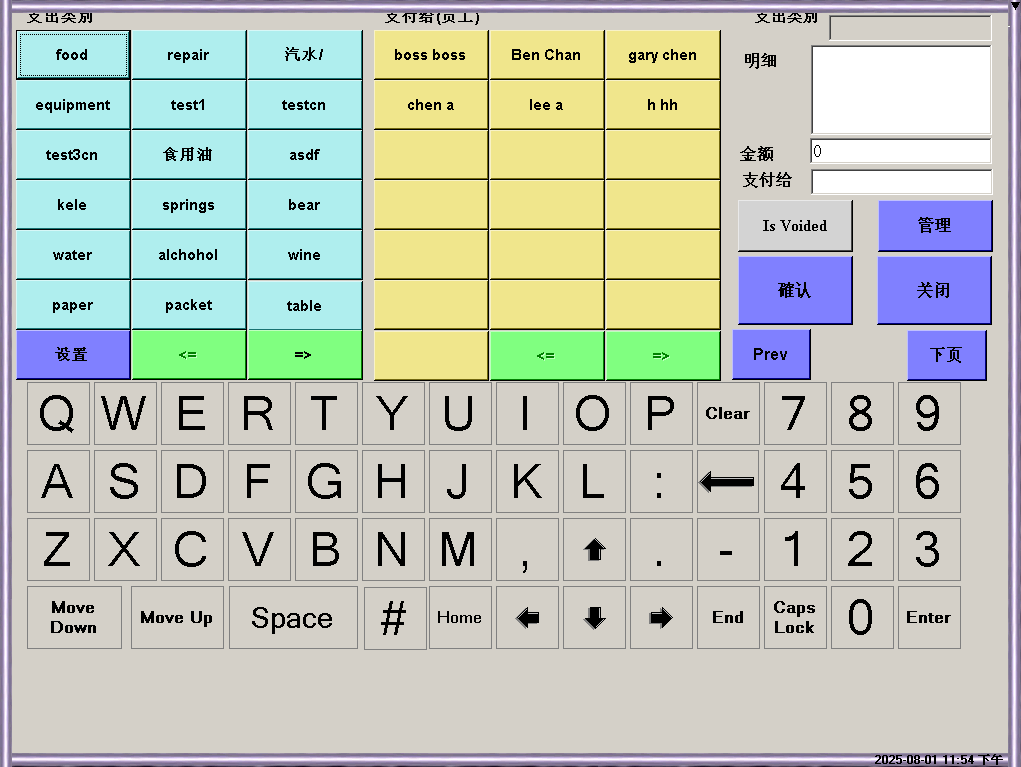Toggle the Is Voided button
Viewport: 1021px width, 767px height.
point(795,226)
